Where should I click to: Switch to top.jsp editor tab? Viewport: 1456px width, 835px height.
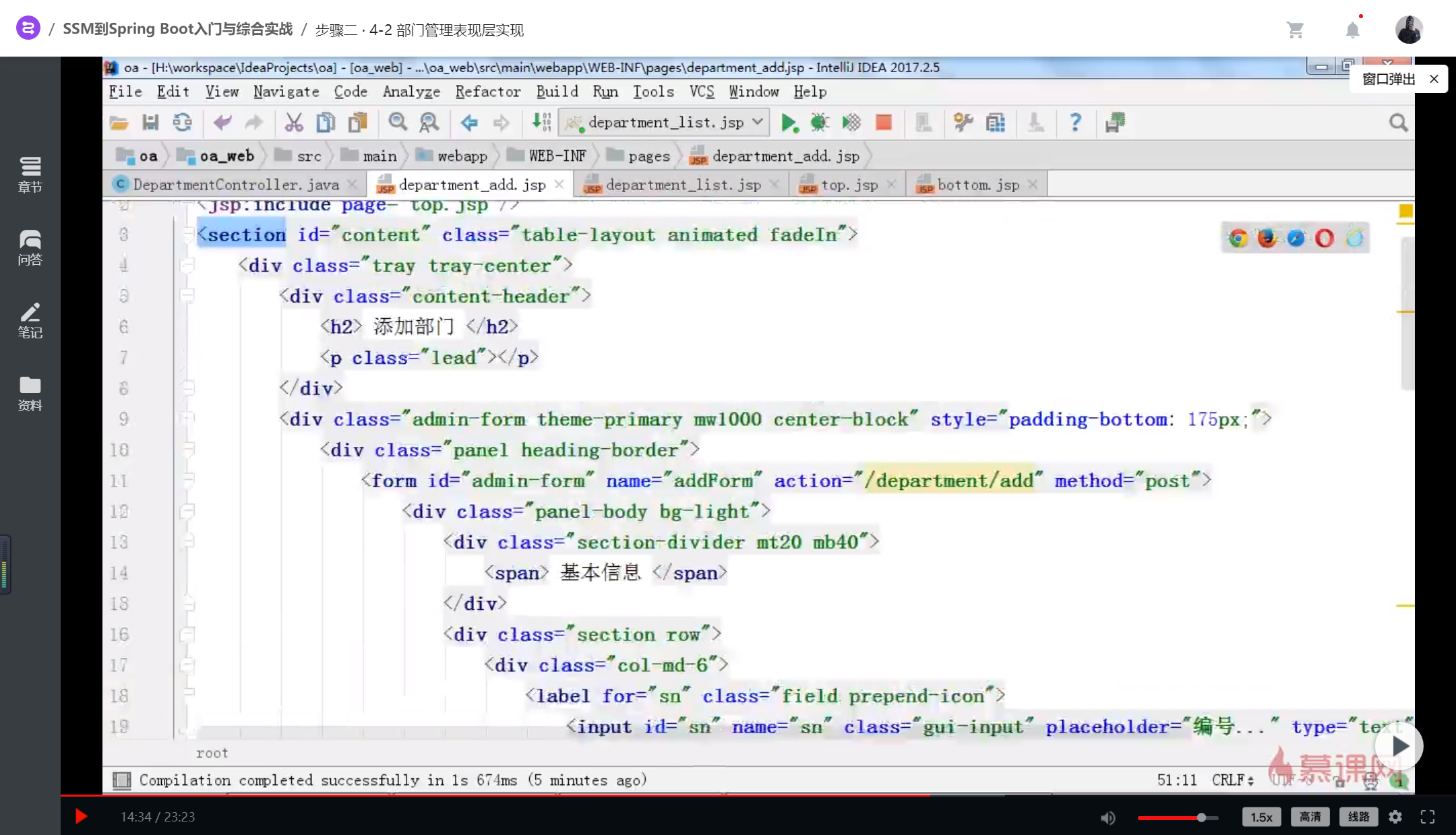tap(849, 185)
